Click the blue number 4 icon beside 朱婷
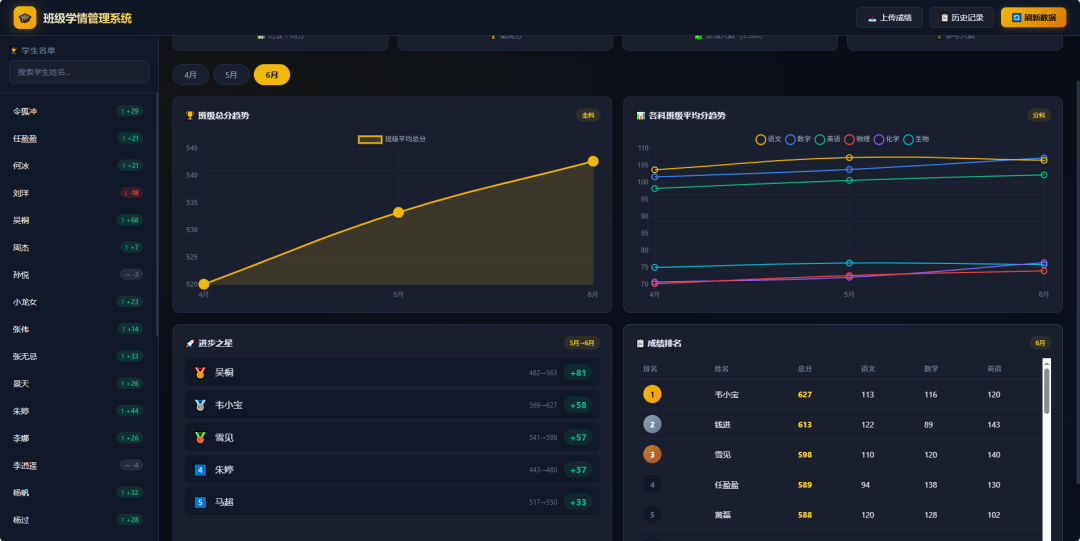This screenshot has height=541, width=1080. pyautogui.click(x=200, y=470)
